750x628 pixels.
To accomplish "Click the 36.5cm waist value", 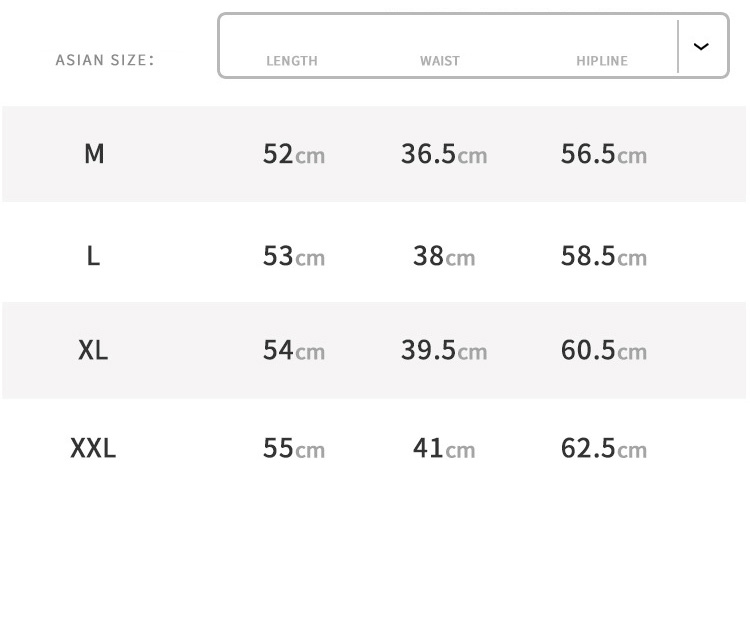I will (x=444, y=154).
